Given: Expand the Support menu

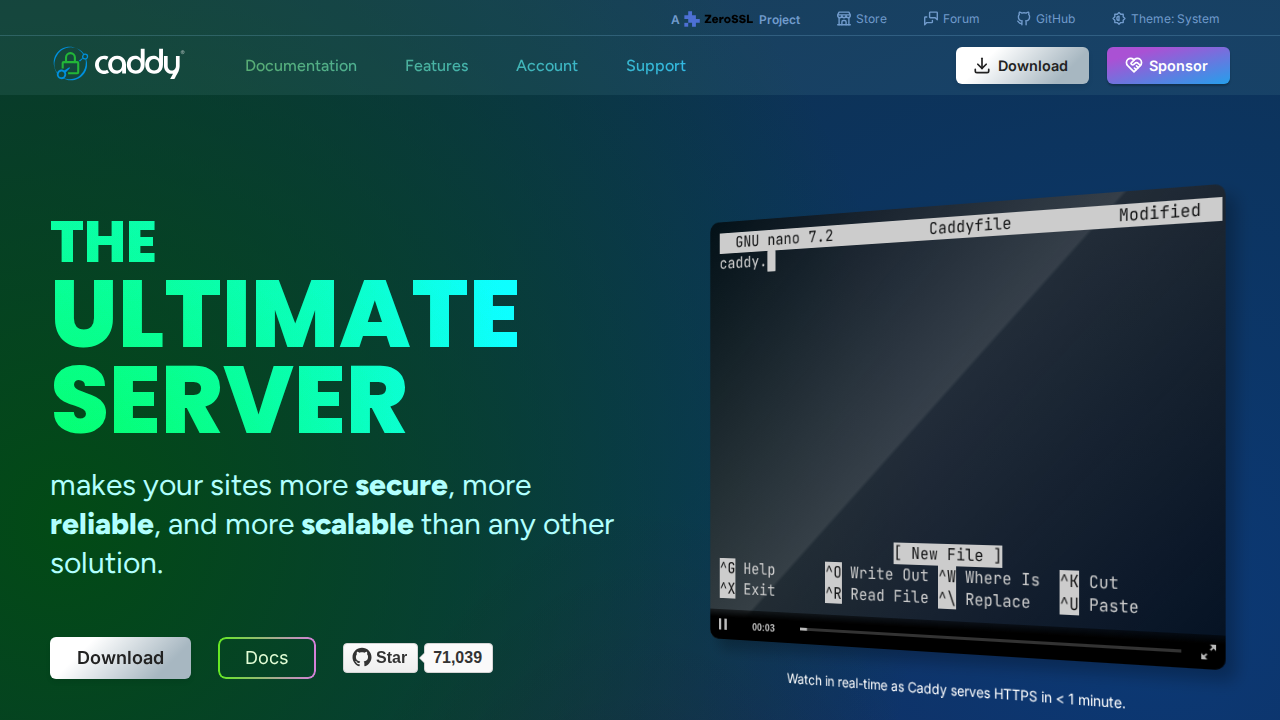Looking at the screenshot, I should pos(656,66).
